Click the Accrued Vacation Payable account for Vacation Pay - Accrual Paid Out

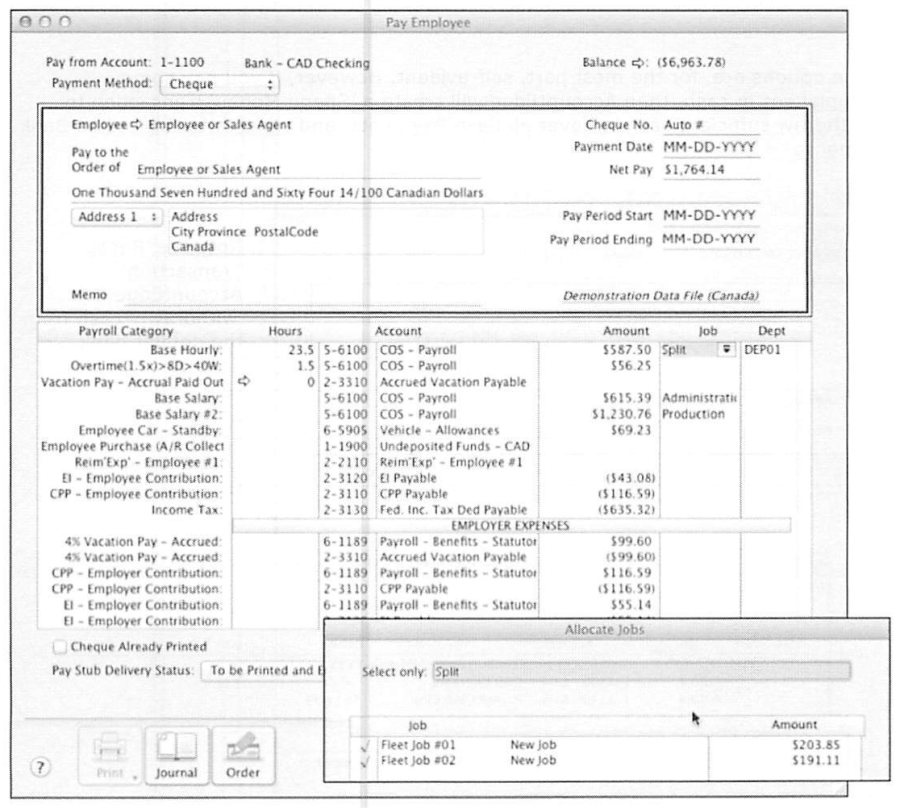pyautogui.click(x=452, y=382)
